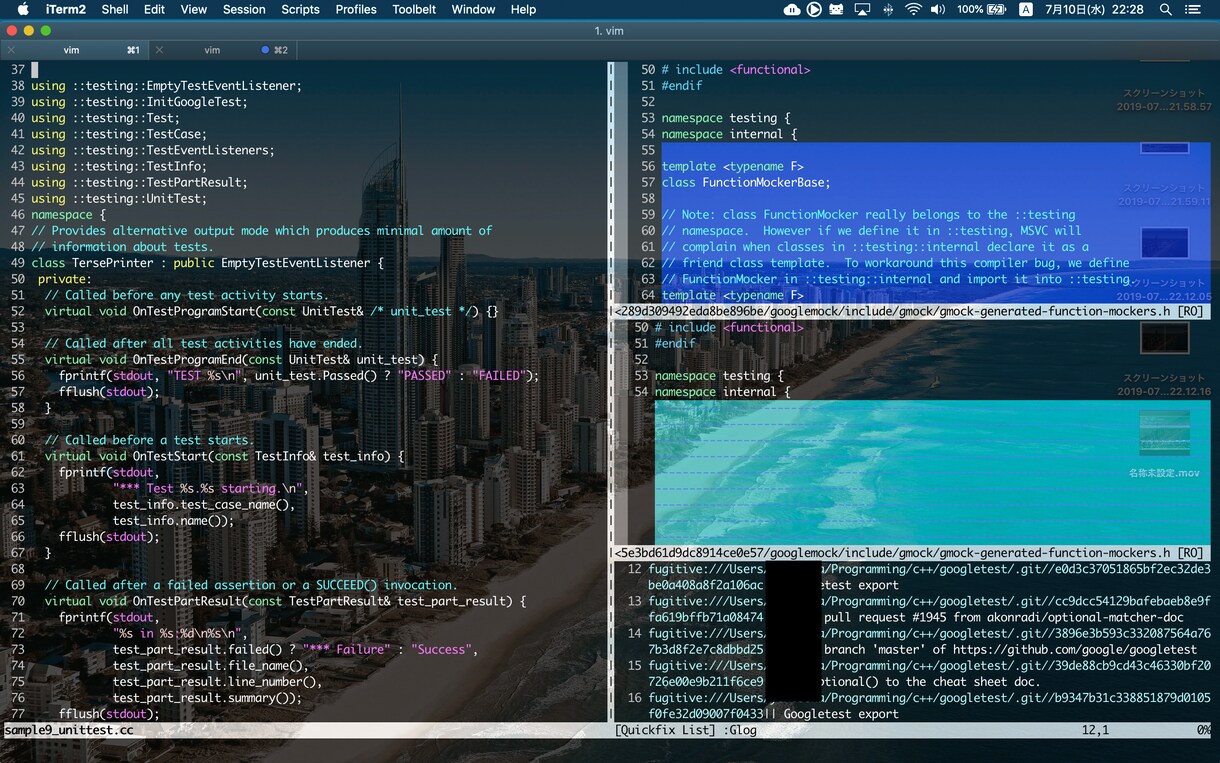Open the battery status menu
This screenshot has height=763, width=1220.
982,9
